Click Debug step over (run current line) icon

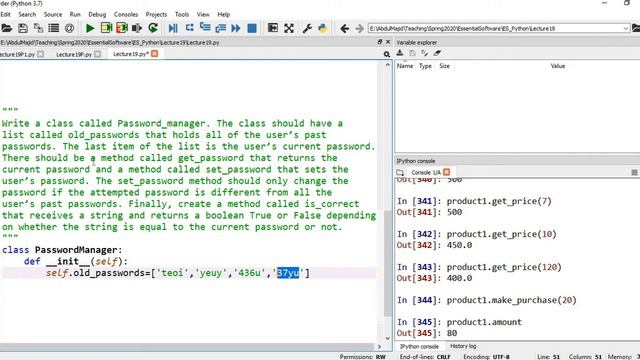tap(189, 28)
